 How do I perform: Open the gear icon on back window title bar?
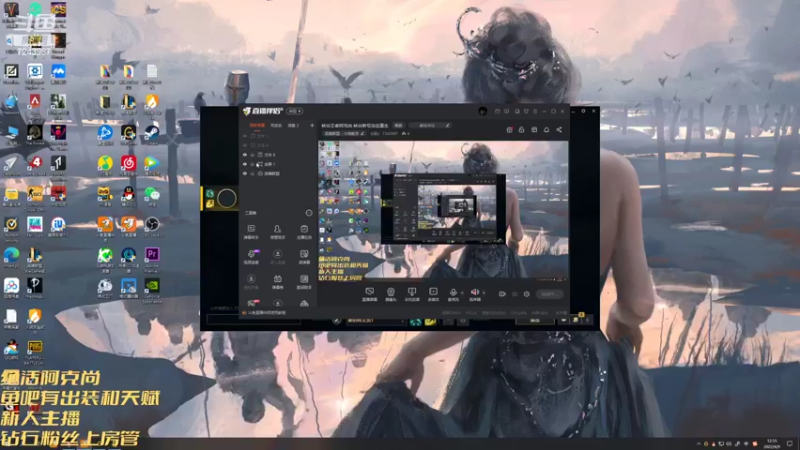(583, 111)
